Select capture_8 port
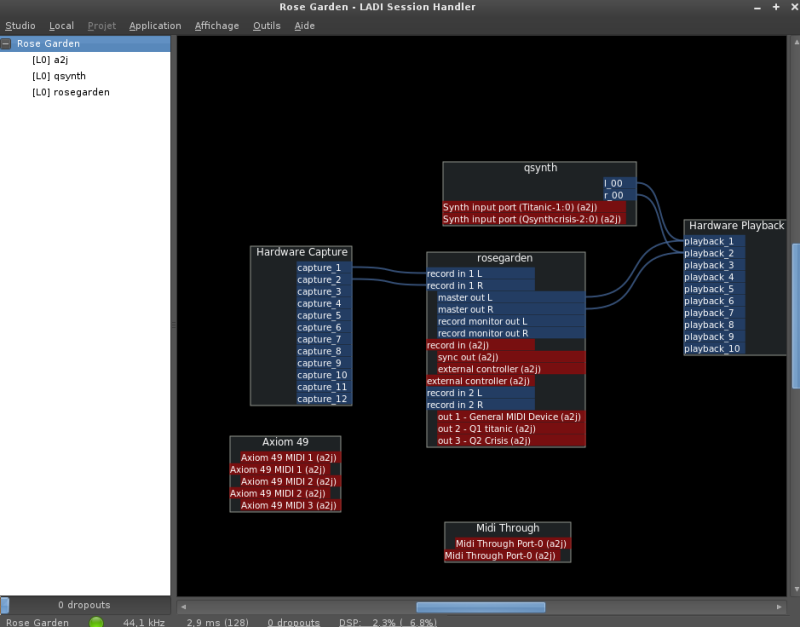 (324, 352)
